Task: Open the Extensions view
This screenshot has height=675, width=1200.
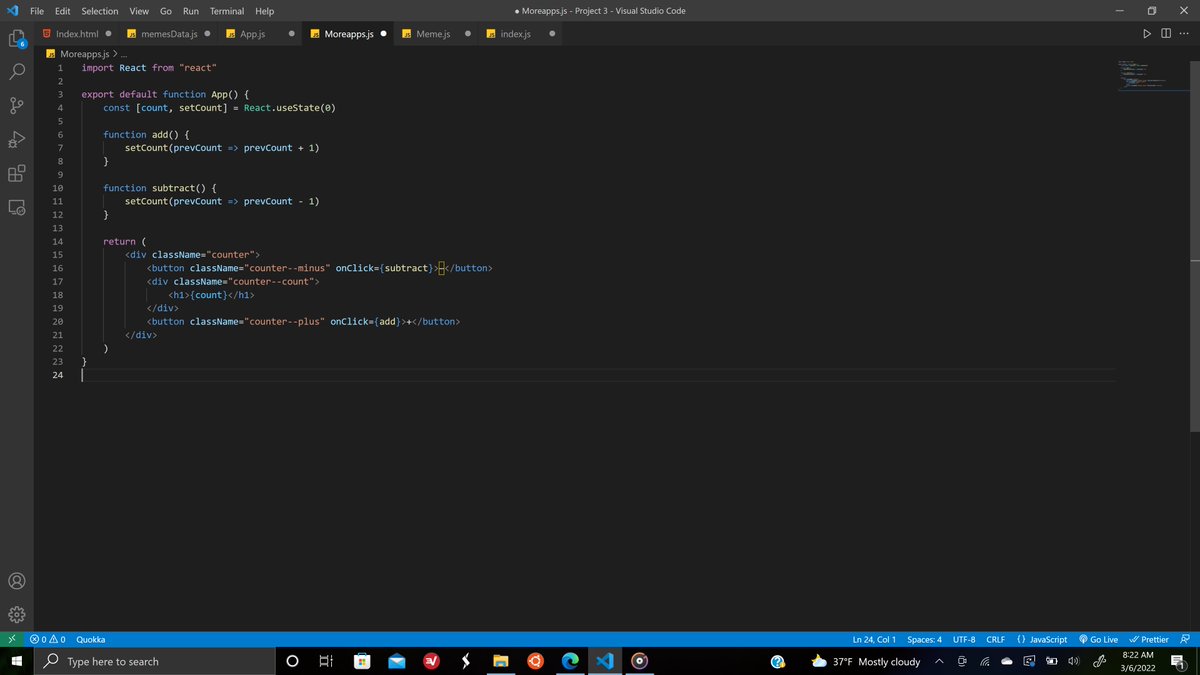Action: 17,173
